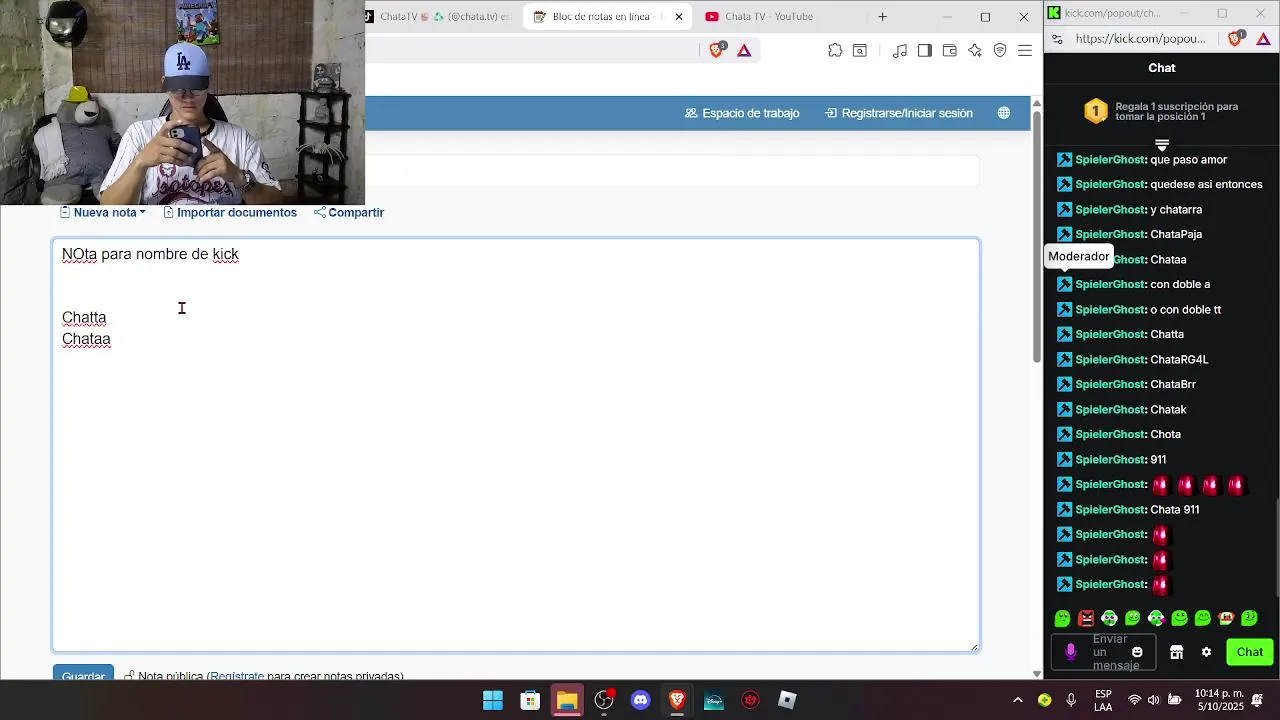
Task: Open OBS Studio from taskbar
Action: point(604,700)
